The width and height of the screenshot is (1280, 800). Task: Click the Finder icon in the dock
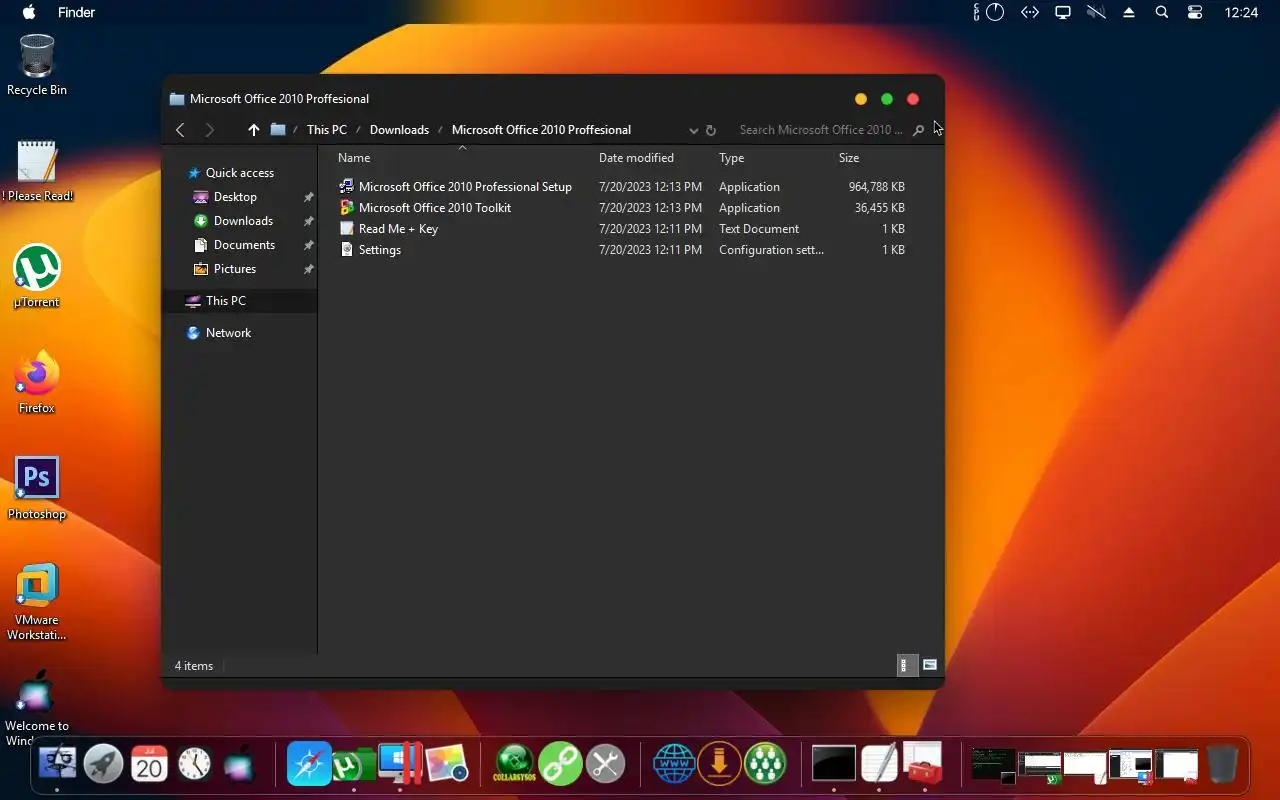point(57,765)
